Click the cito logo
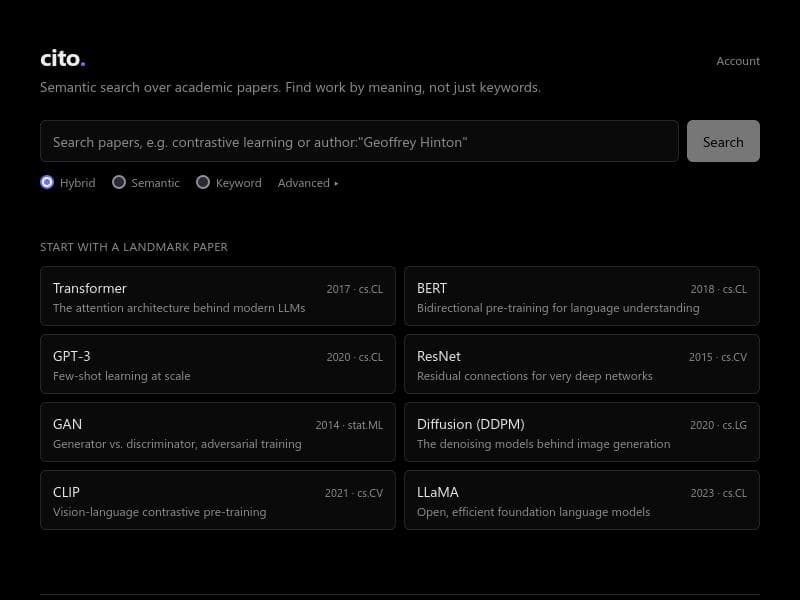The image size is (800, 600). pos(62,59)
